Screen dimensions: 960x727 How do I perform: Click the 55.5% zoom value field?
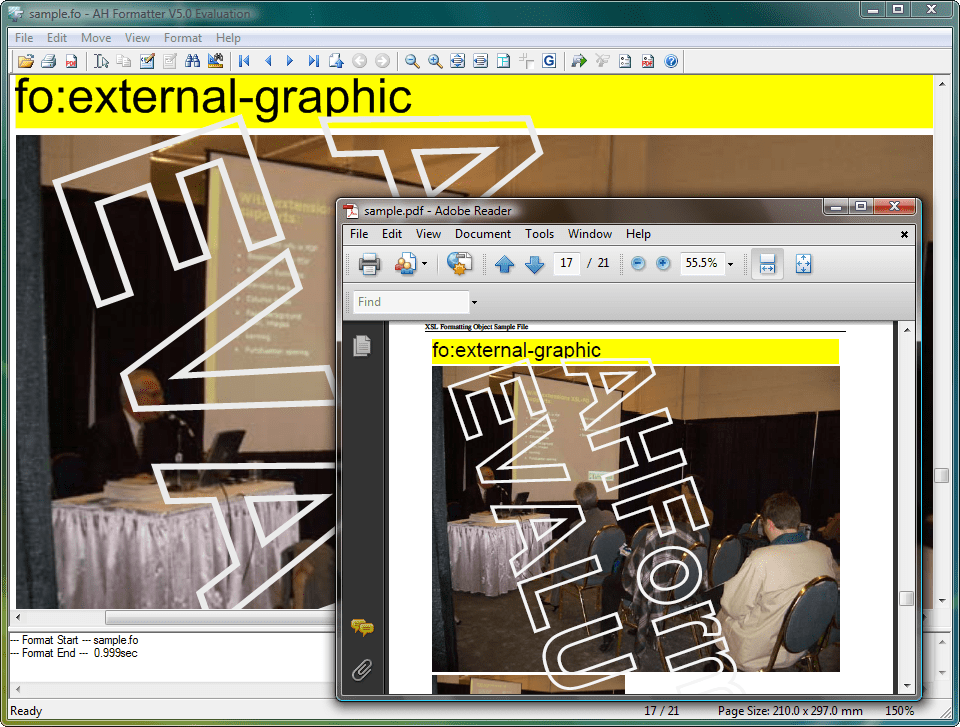702,263
